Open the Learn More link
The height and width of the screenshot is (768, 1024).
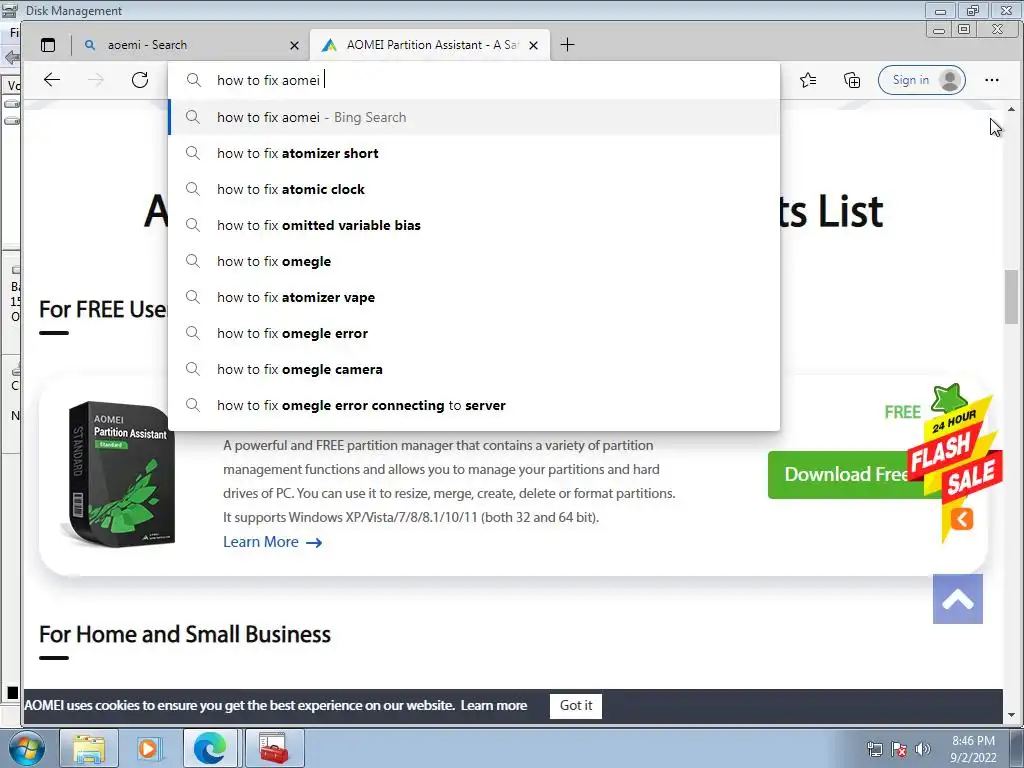[272, 542]
